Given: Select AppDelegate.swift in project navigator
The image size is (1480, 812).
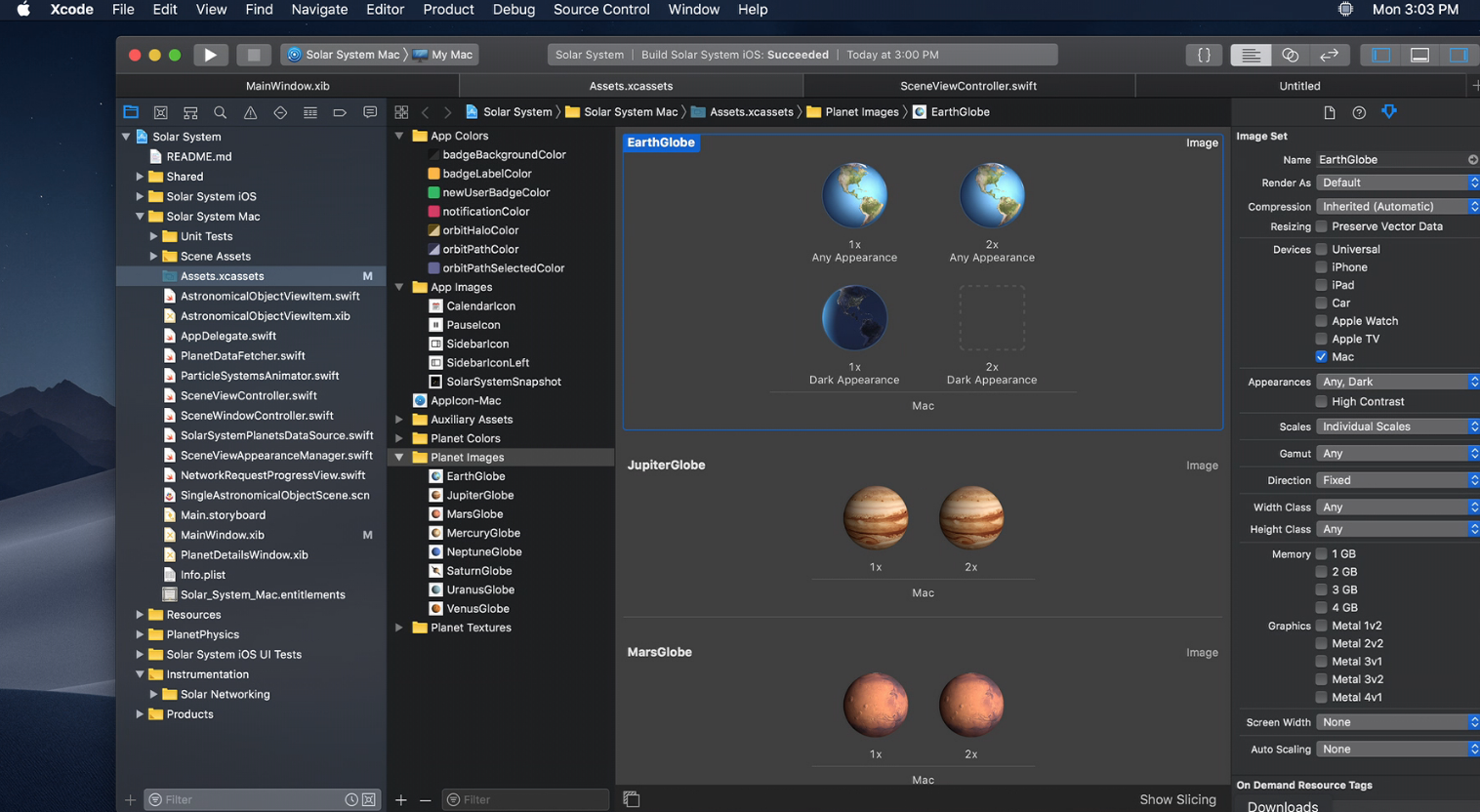Looking at the screenshot, I should coord(228,336).
